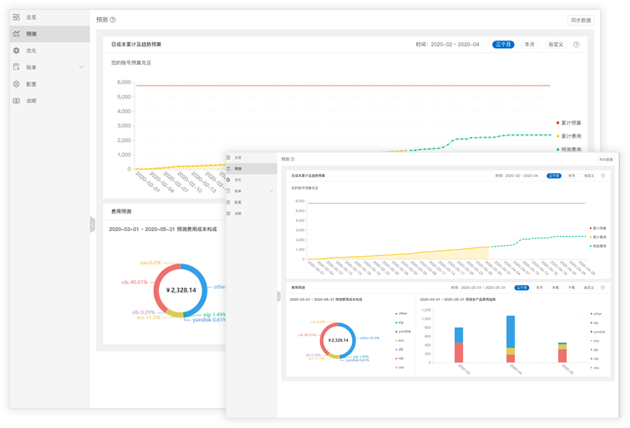
Task: Select 预测 forecast chart icon in back window sidebar
Action: click(x=16, y=34)
